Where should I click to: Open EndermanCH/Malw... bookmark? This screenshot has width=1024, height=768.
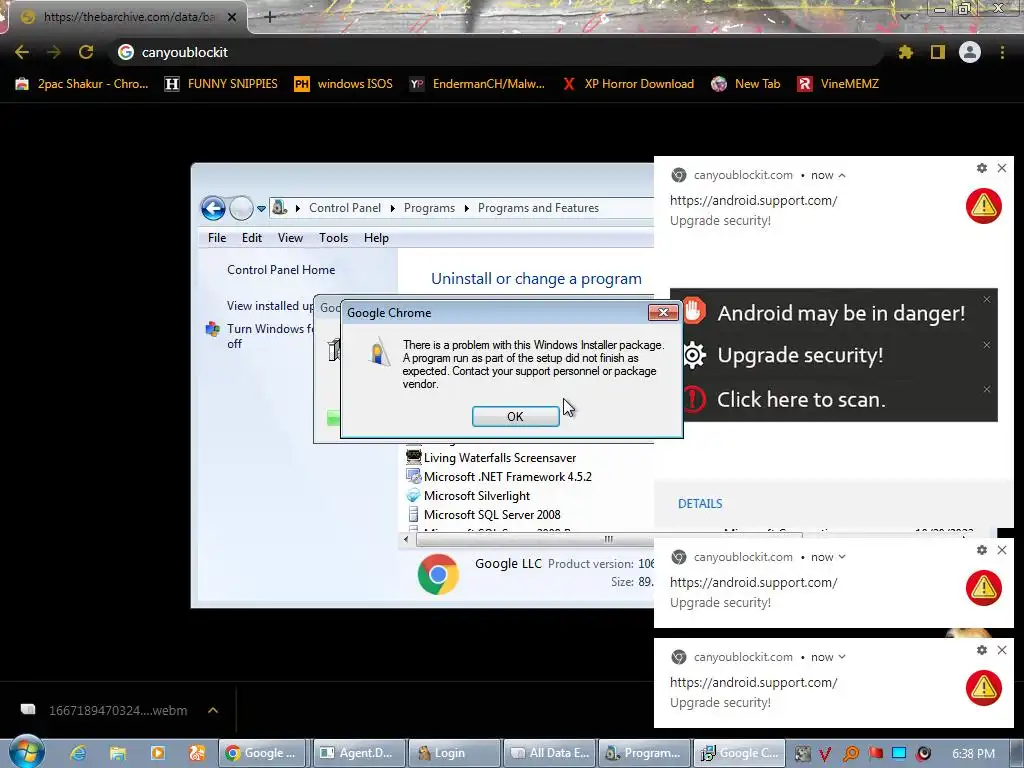point(477,84)
